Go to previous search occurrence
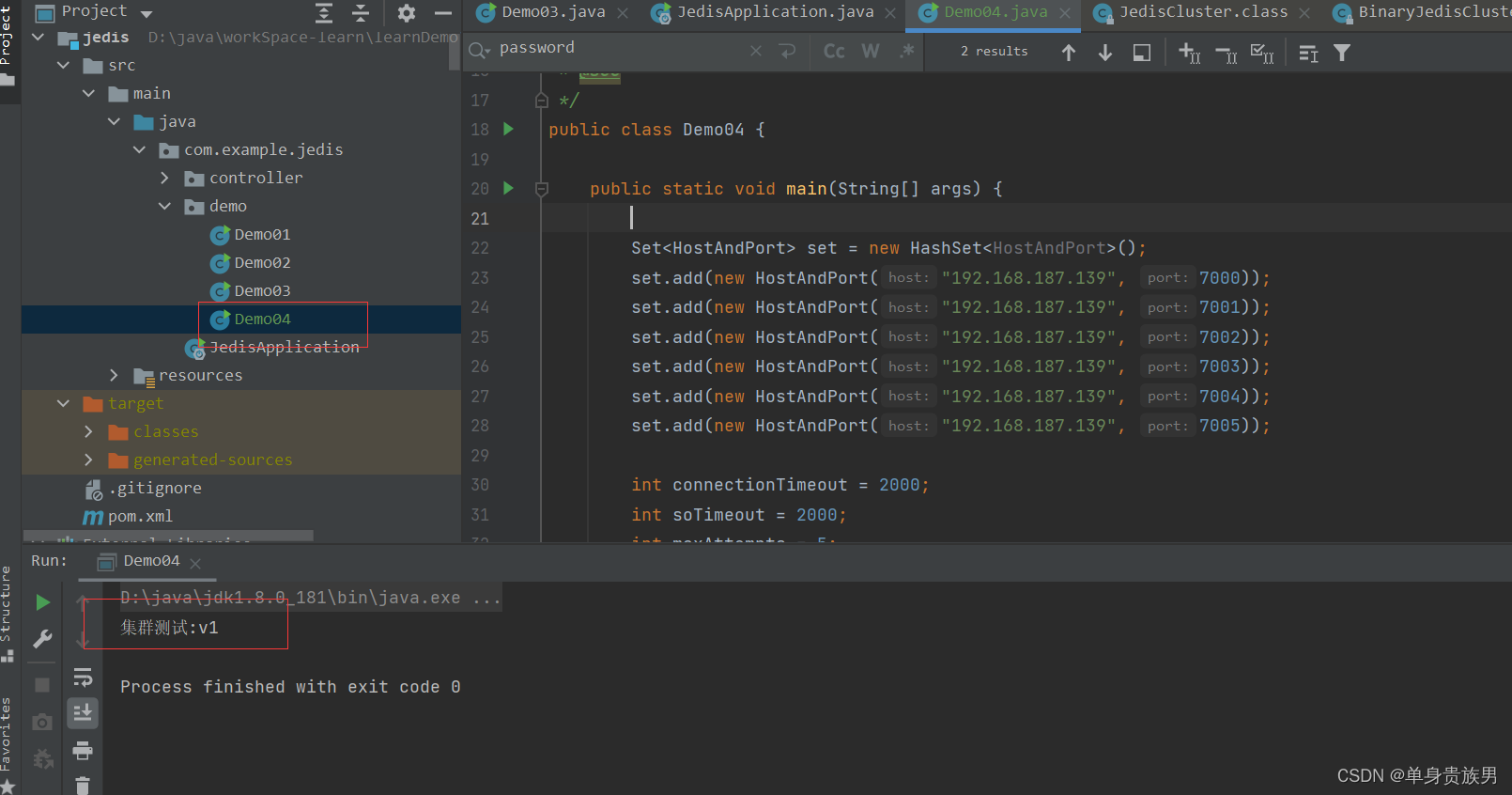1512x795 pixels. coord(1069,53)
